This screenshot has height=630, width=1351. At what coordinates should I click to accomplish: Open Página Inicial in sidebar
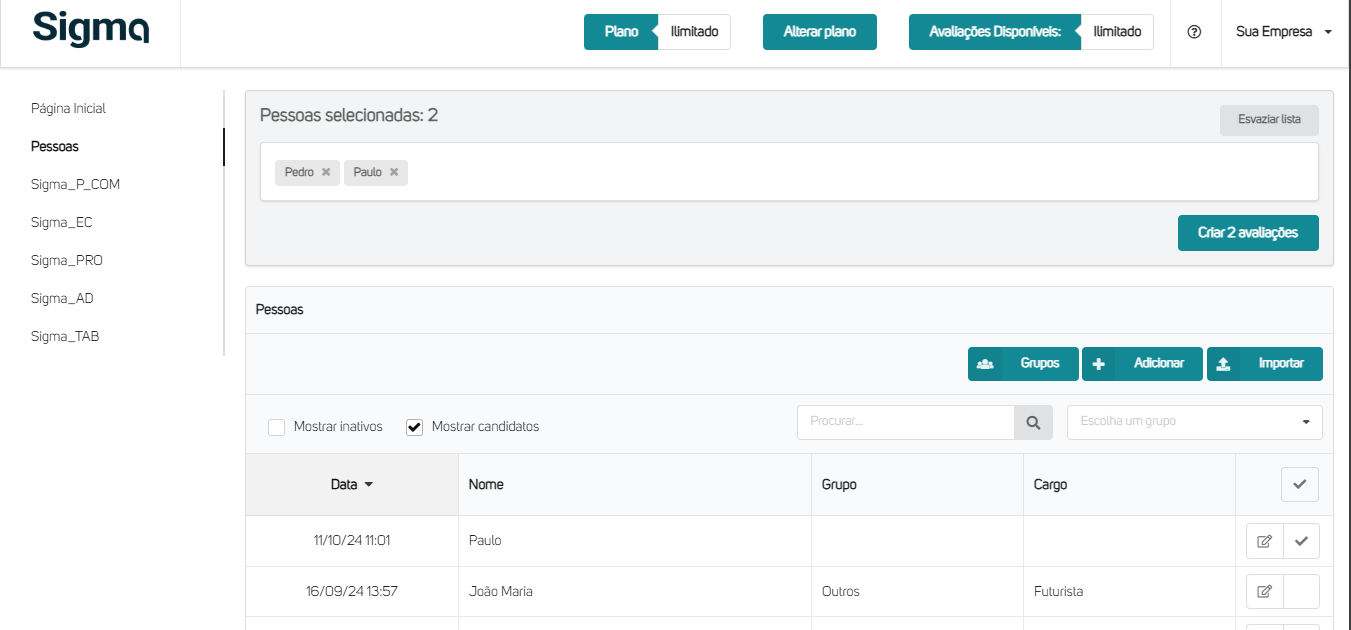(68, 108)
